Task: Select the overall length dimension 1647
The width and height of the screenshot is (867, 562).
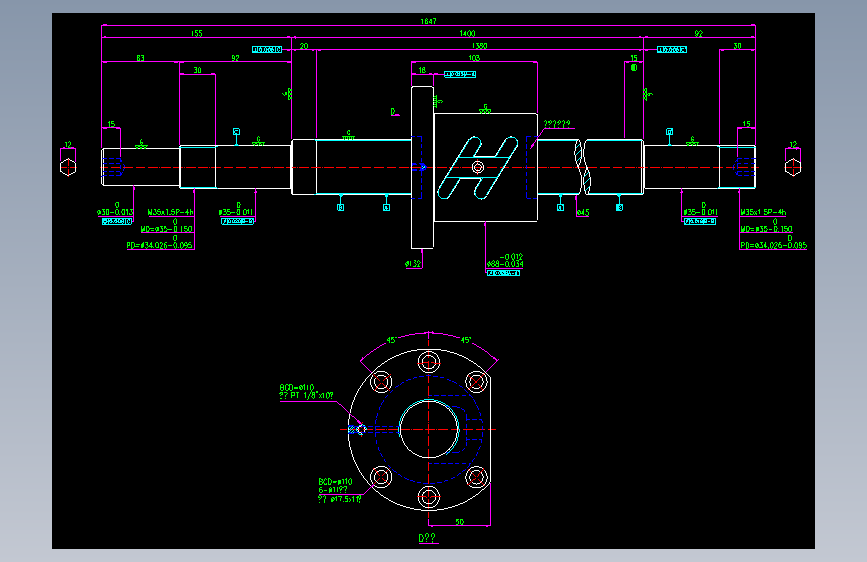Action: coord(428,22)
